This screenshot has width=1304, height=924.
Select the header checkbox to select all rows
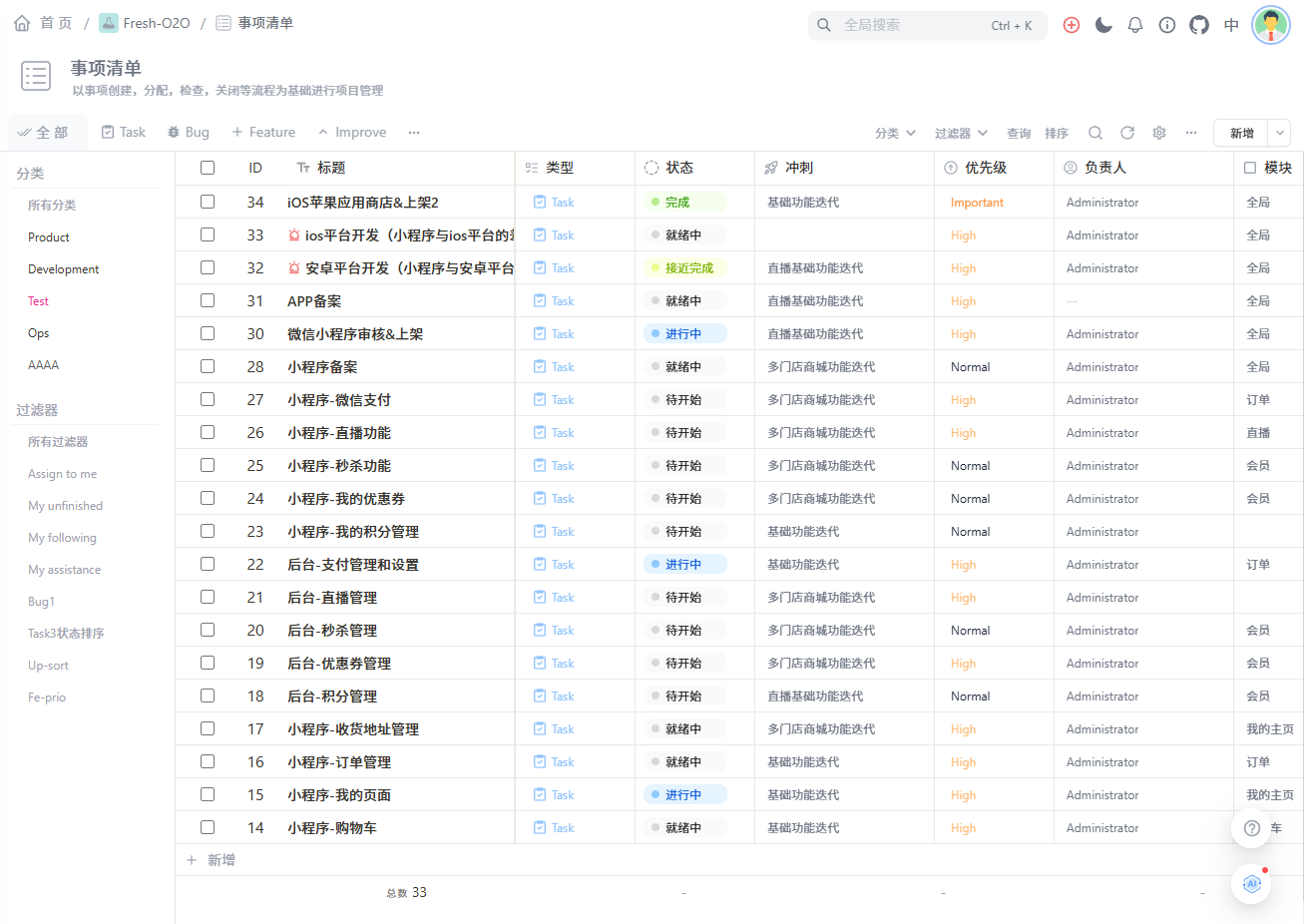pos(207,168)
